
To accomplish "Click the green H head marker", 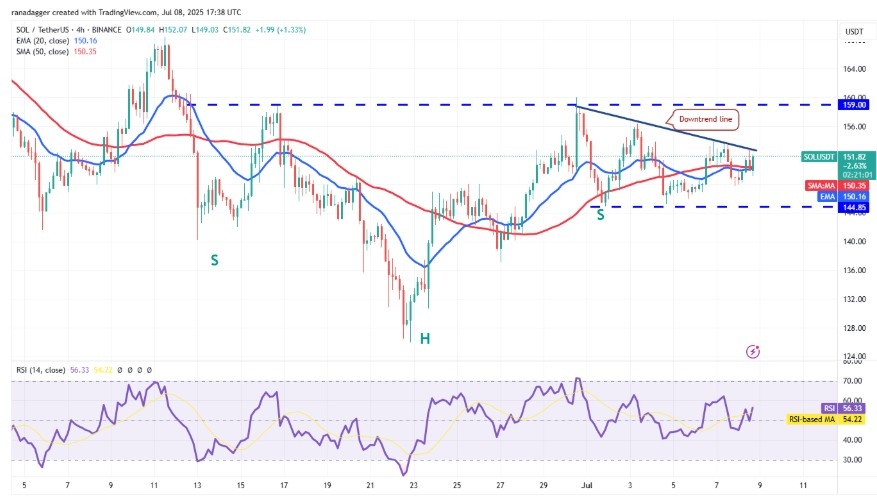I will (x=425, y=338).
